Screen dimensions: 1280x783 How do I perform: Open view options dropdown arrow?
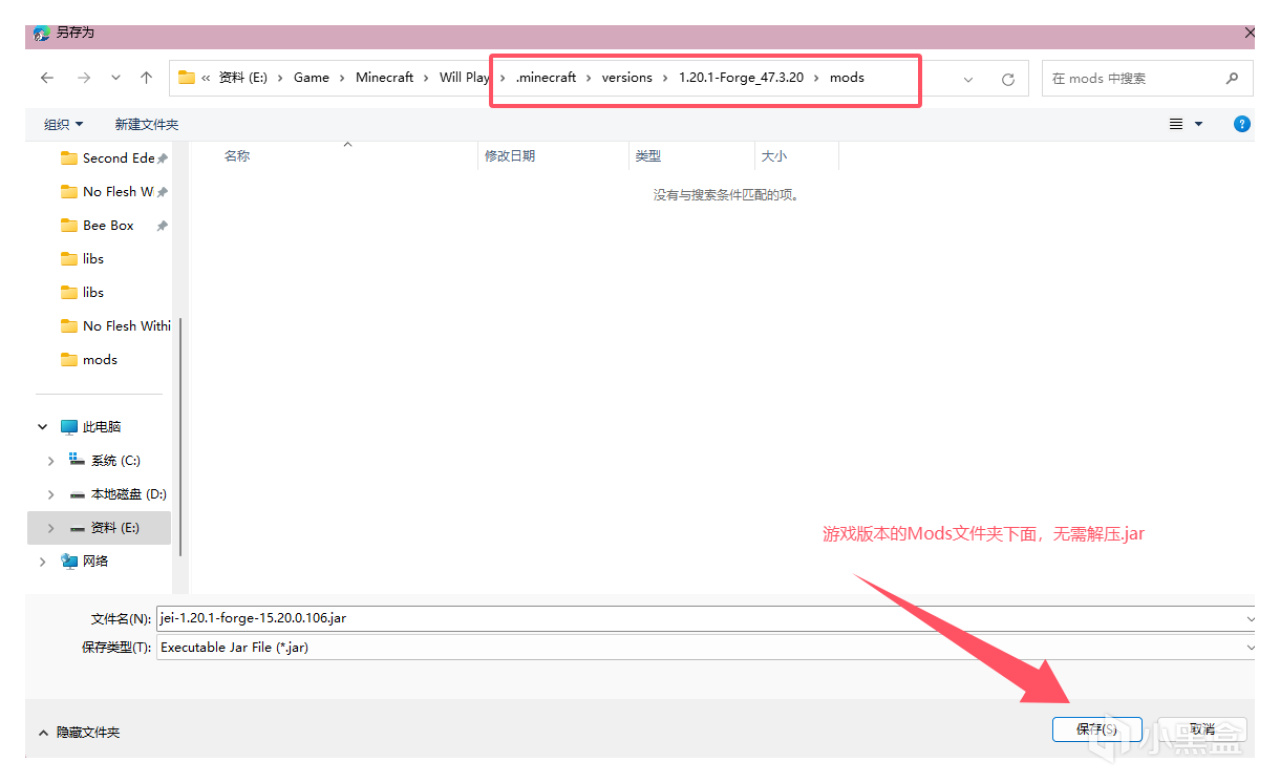point(1199,124)
